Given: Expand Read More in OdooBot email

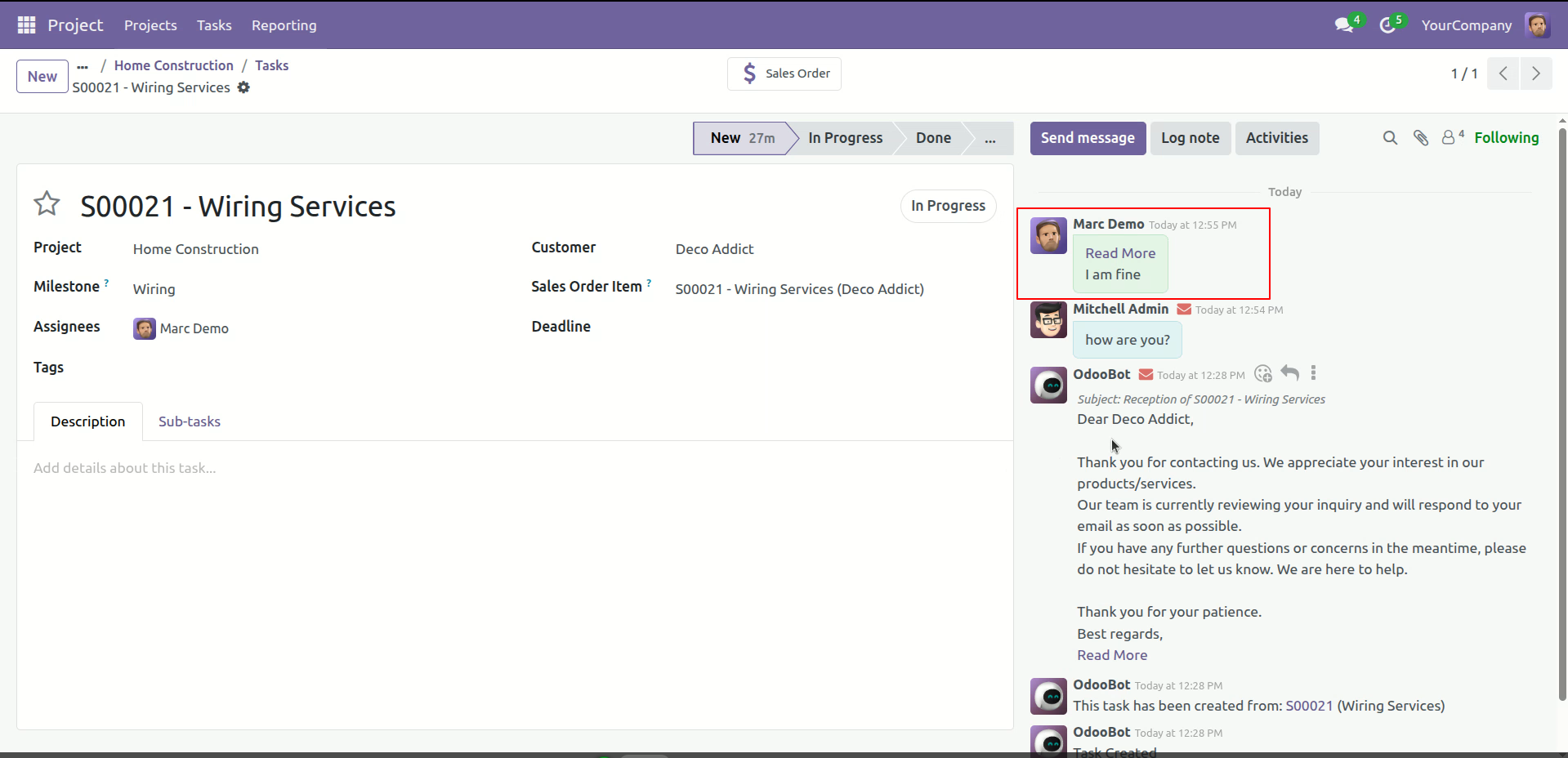Looking at the screenshot, I should pyautogui.click(x=1112, y=655).
